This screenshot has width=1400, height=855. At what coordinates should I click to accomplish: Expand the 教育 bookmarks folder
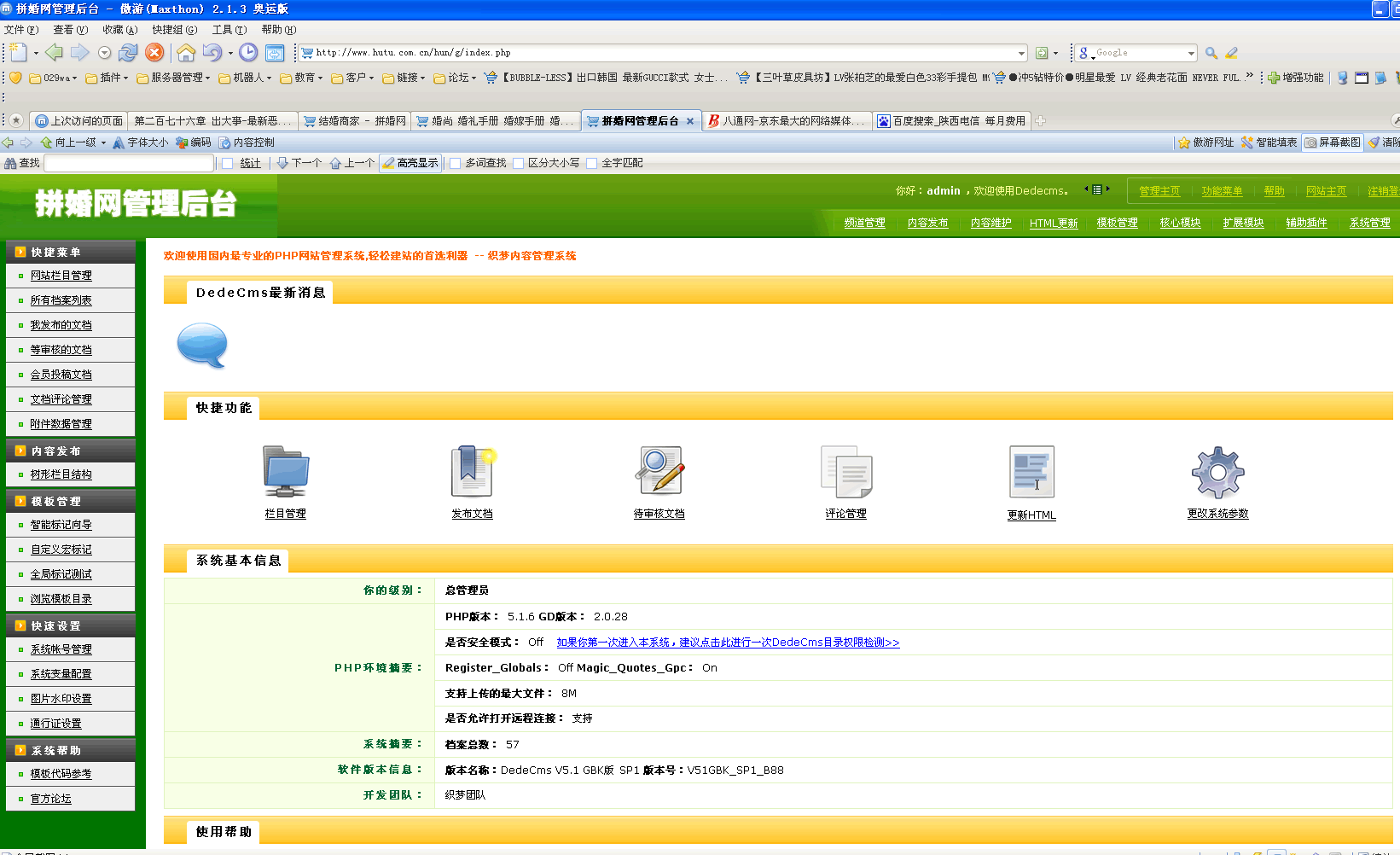pos(301,78)
